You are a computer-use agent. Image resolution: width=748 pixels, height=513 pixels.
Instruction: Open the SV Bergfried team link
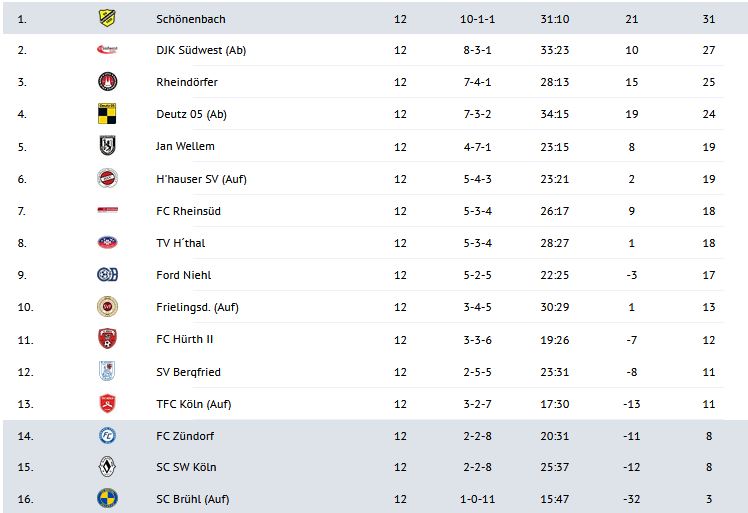point(188,372)
